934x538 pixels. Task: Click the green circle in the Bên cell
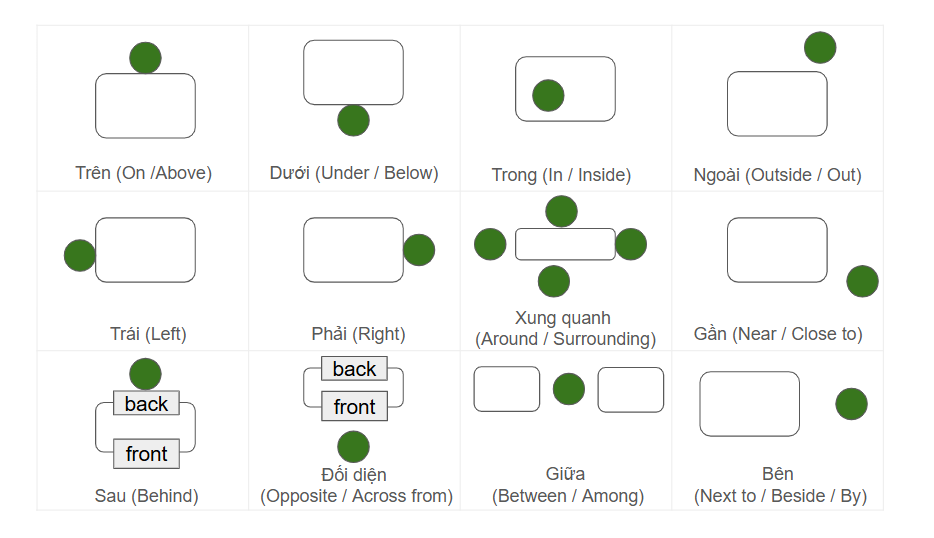click(x=851, y=404)
